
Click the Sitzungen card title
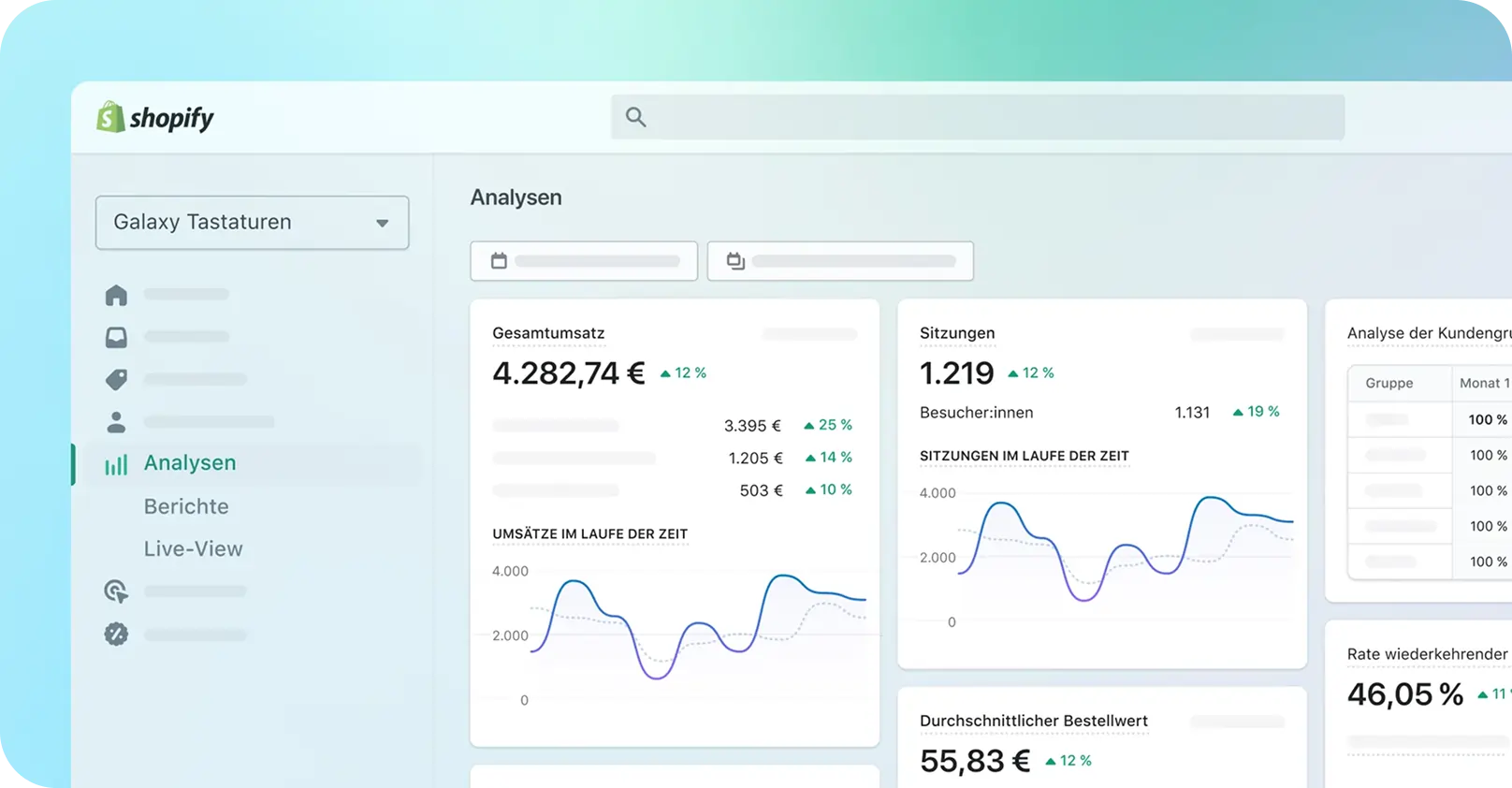click(957, 333)
